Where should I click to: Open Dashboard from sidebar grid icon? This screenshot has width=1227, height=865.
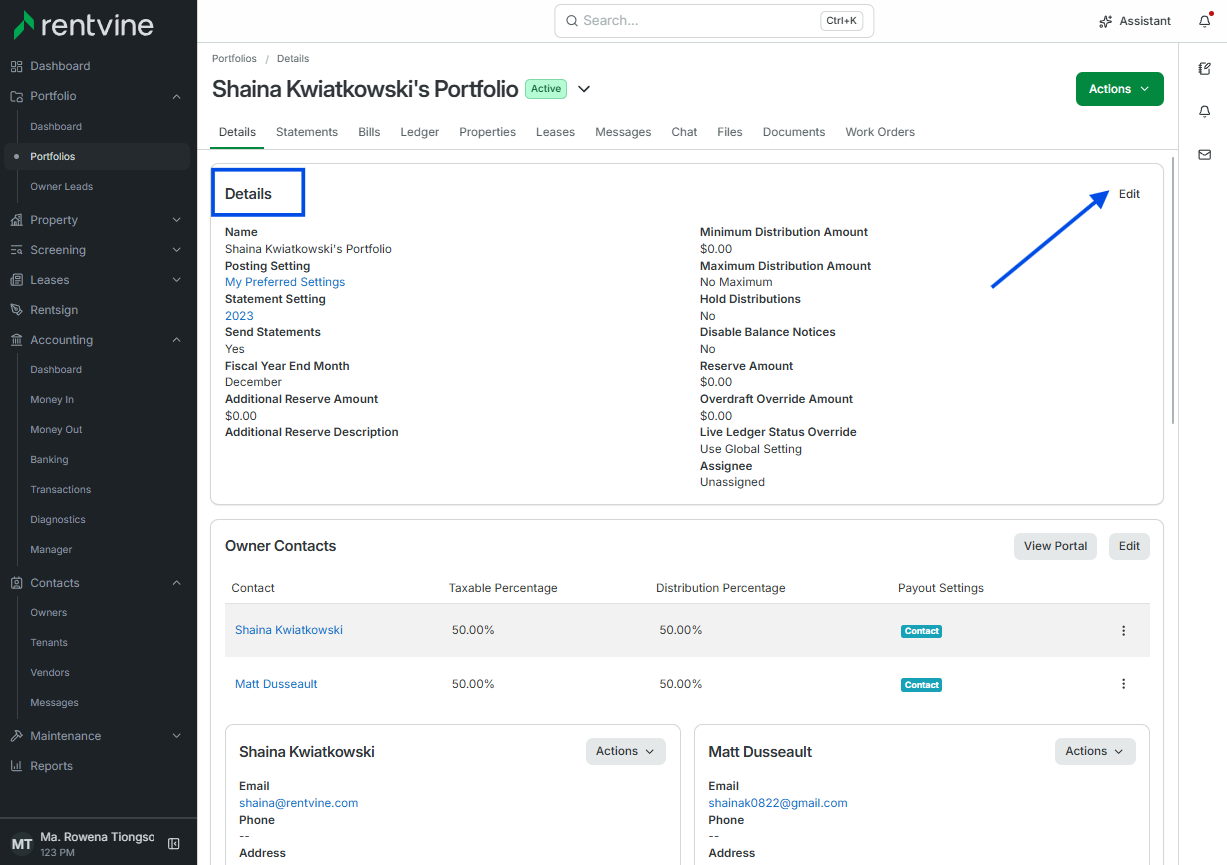click(x=16, y=66)
